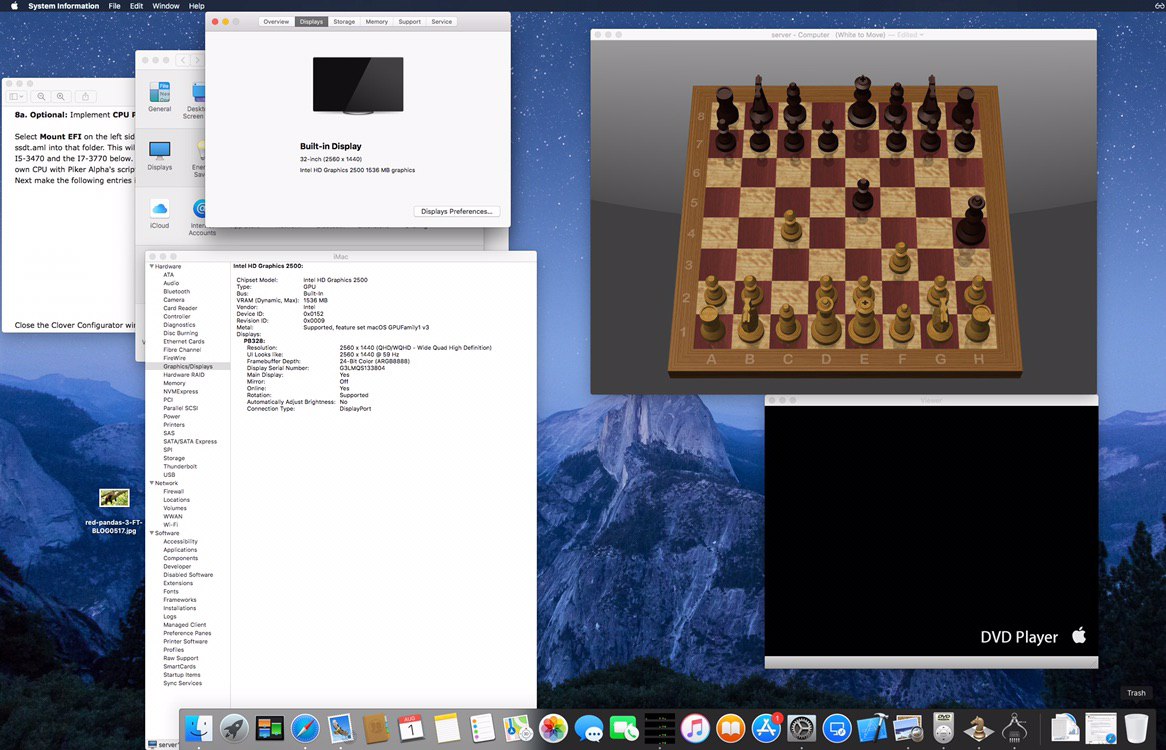Open the yellow Notes icon in dock

[x=447, y=728]
